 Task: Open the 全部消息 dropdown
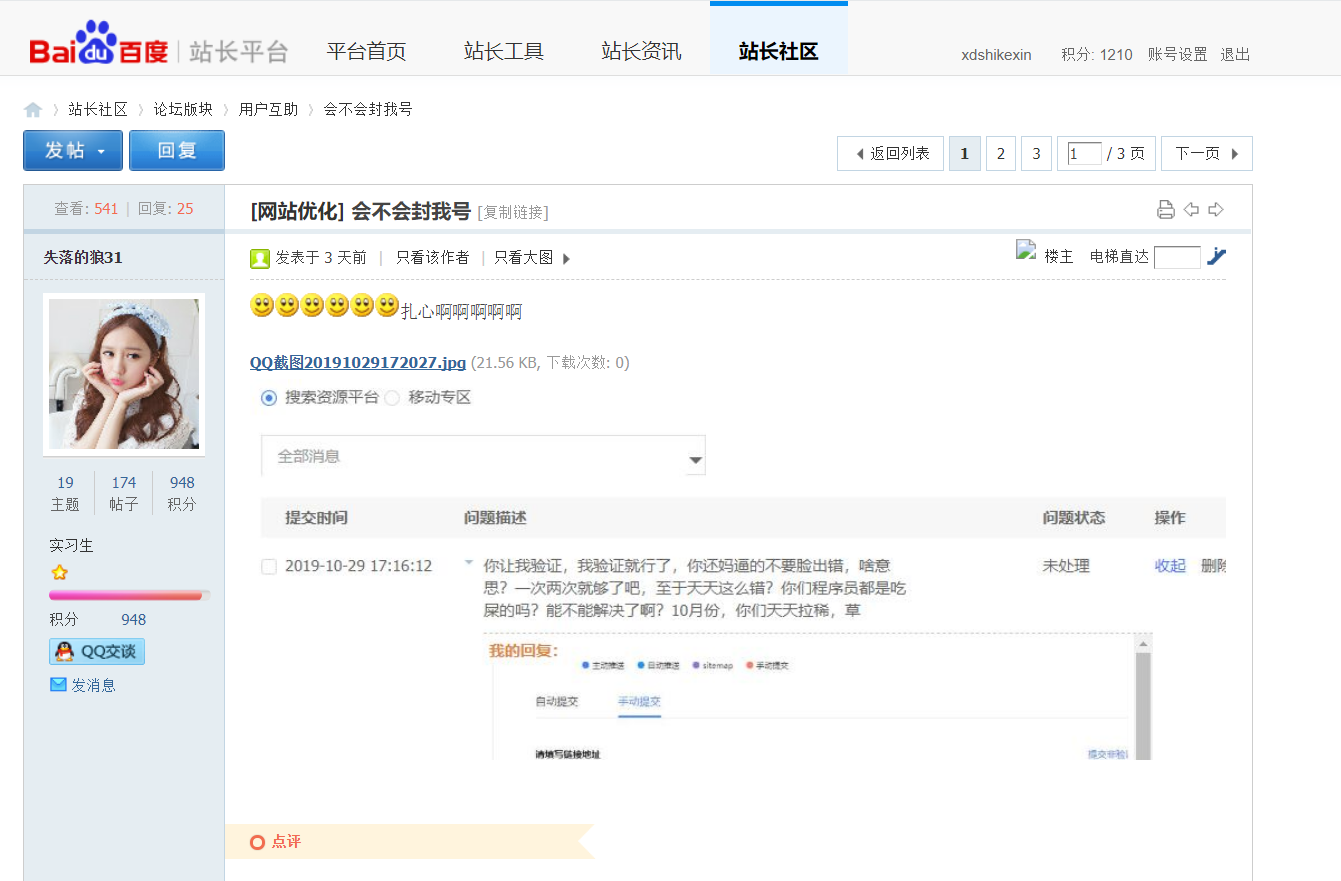694,458
